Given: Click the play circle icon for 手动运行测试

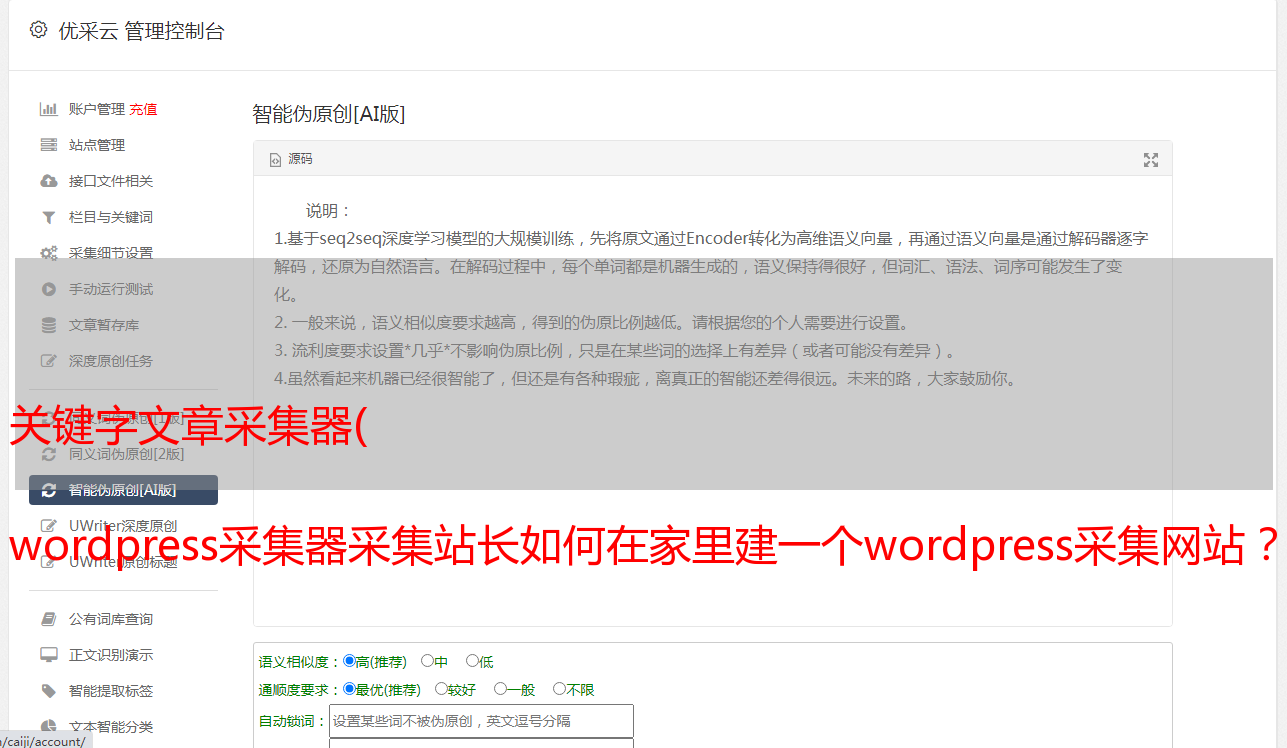Looking at the screenshot, I should (x=48, y=289).
